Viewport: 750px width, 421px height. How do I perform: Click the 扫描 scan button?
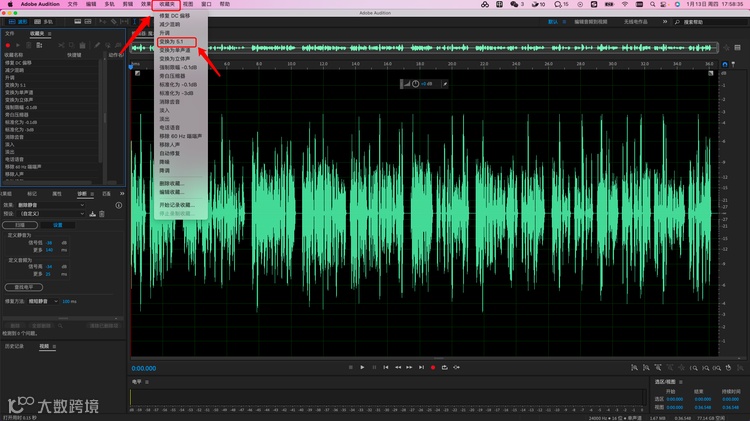tap(19, 224)
